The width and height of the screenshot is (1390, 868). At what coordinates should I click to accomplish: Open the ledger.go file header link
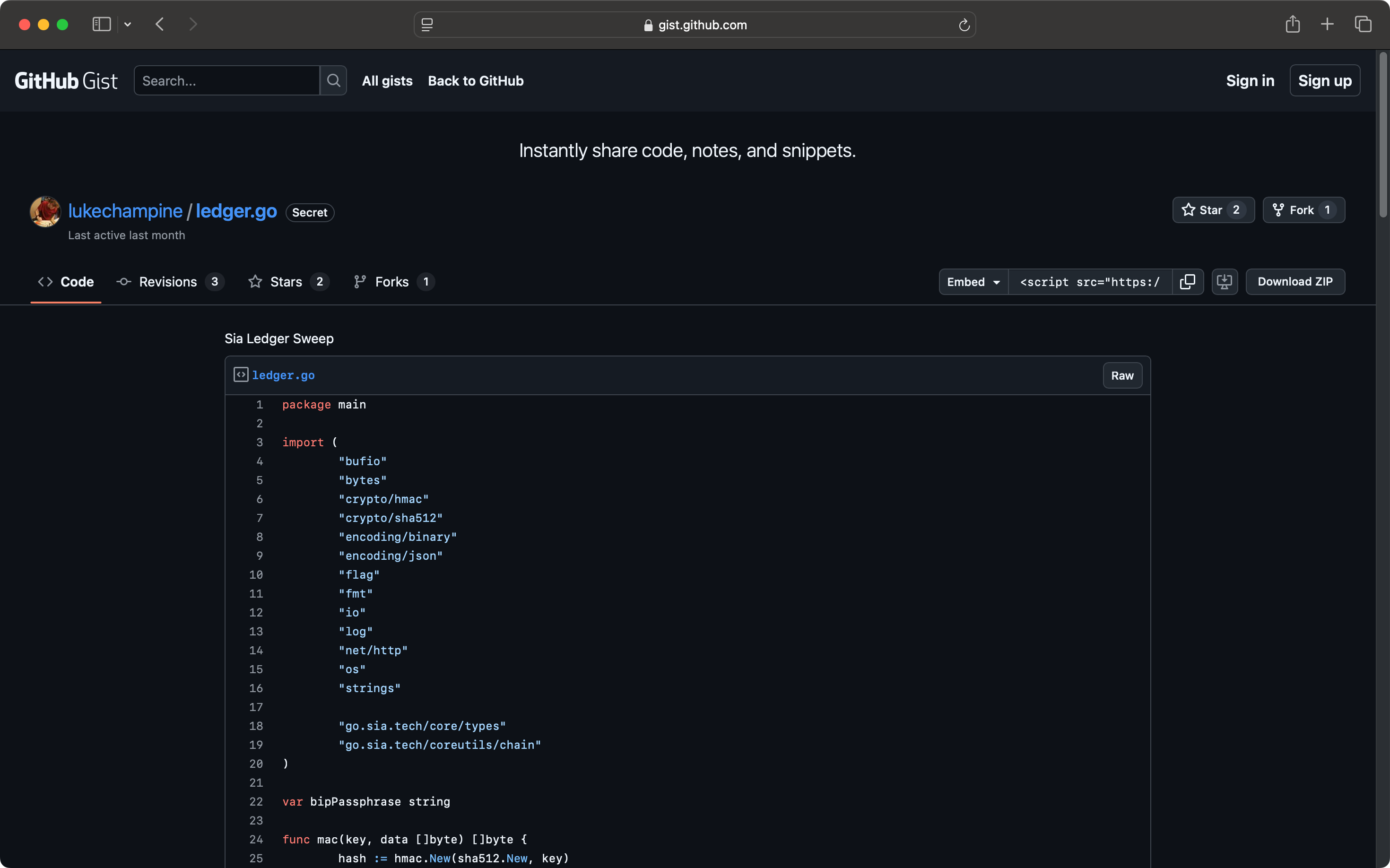283,375
